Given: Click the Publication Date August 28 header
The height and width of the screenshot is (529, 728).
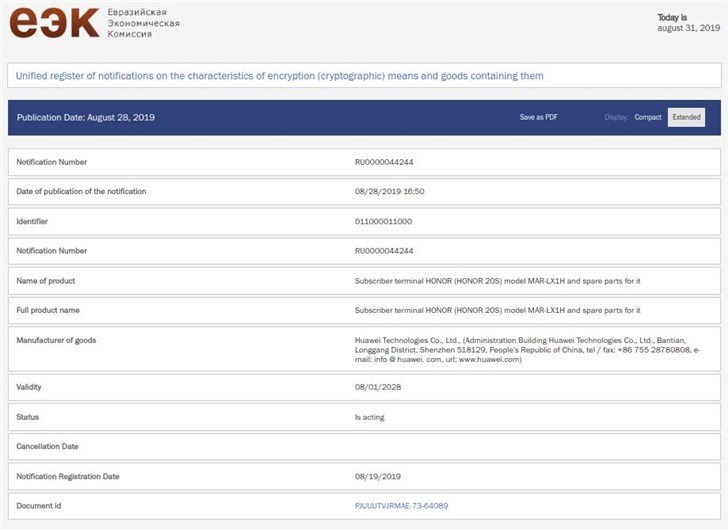Looking at the screenshot, I should click(x=86, y=117).
